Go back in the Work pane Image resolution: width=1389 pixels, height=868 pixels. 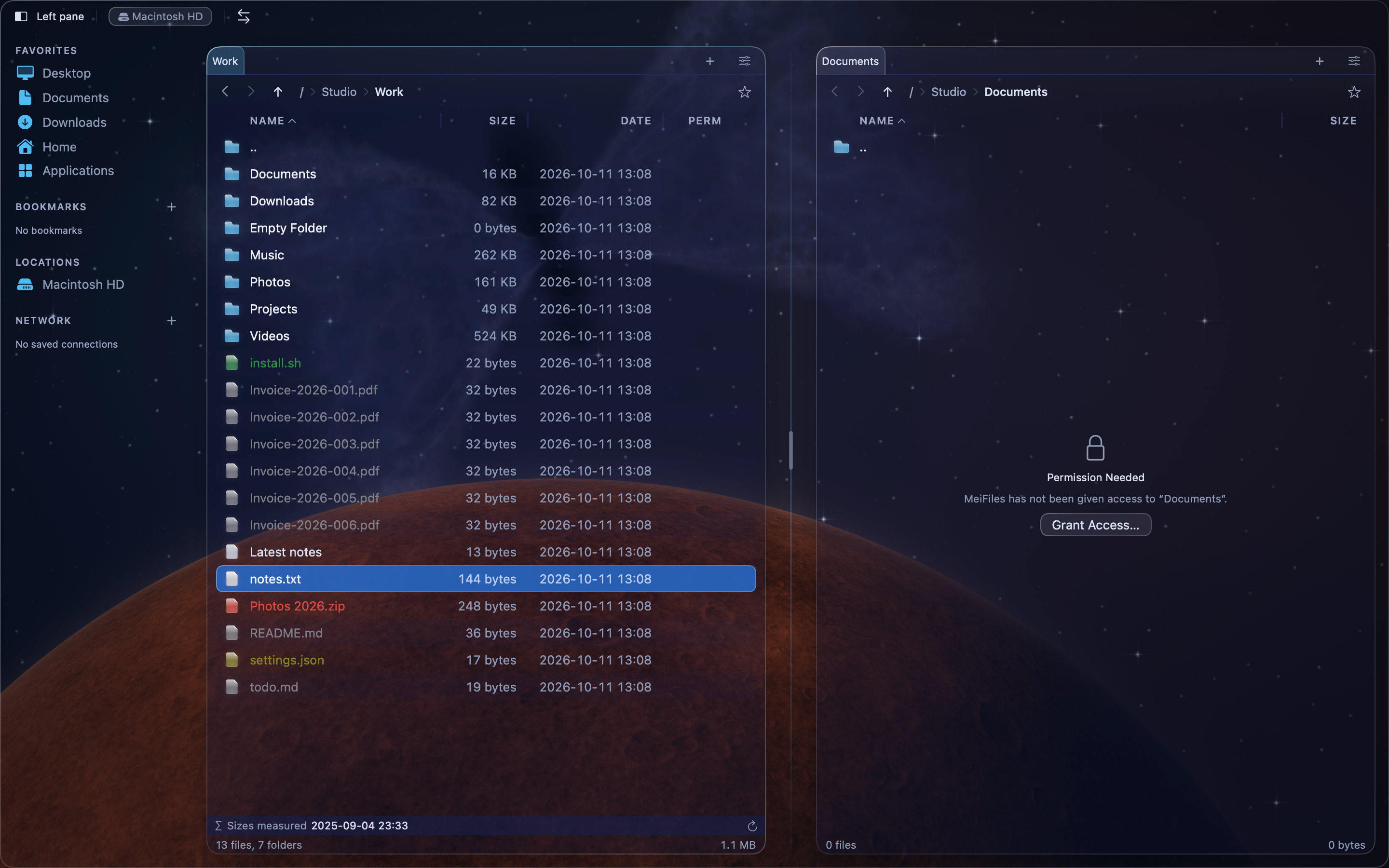[x=225, y=92]
